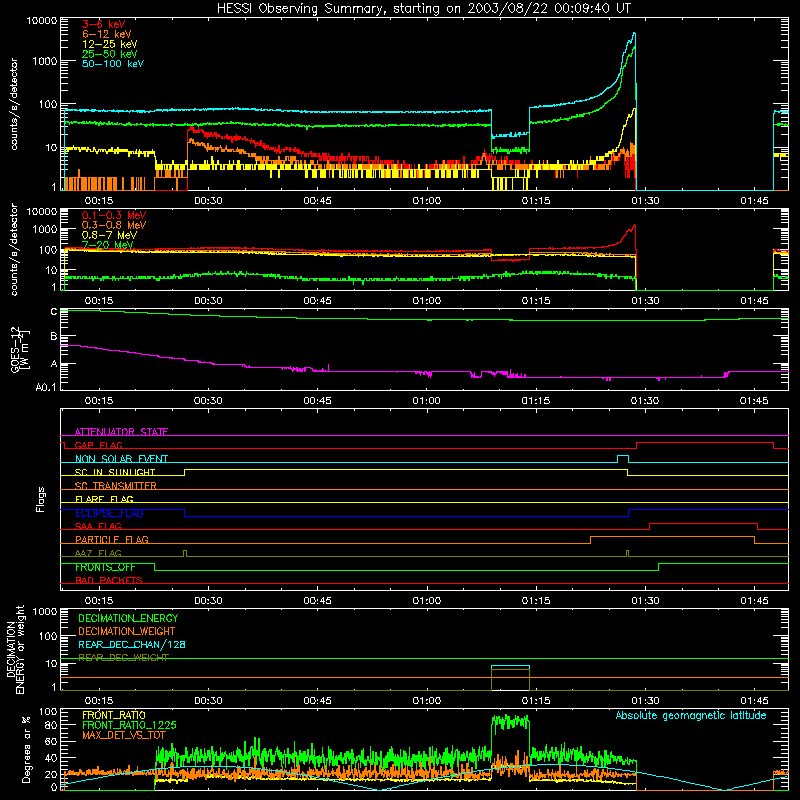Viewport: 800px width, 800px height.
Task: Select the red 3-6 keV legend entry
Action: click(104, 24)
